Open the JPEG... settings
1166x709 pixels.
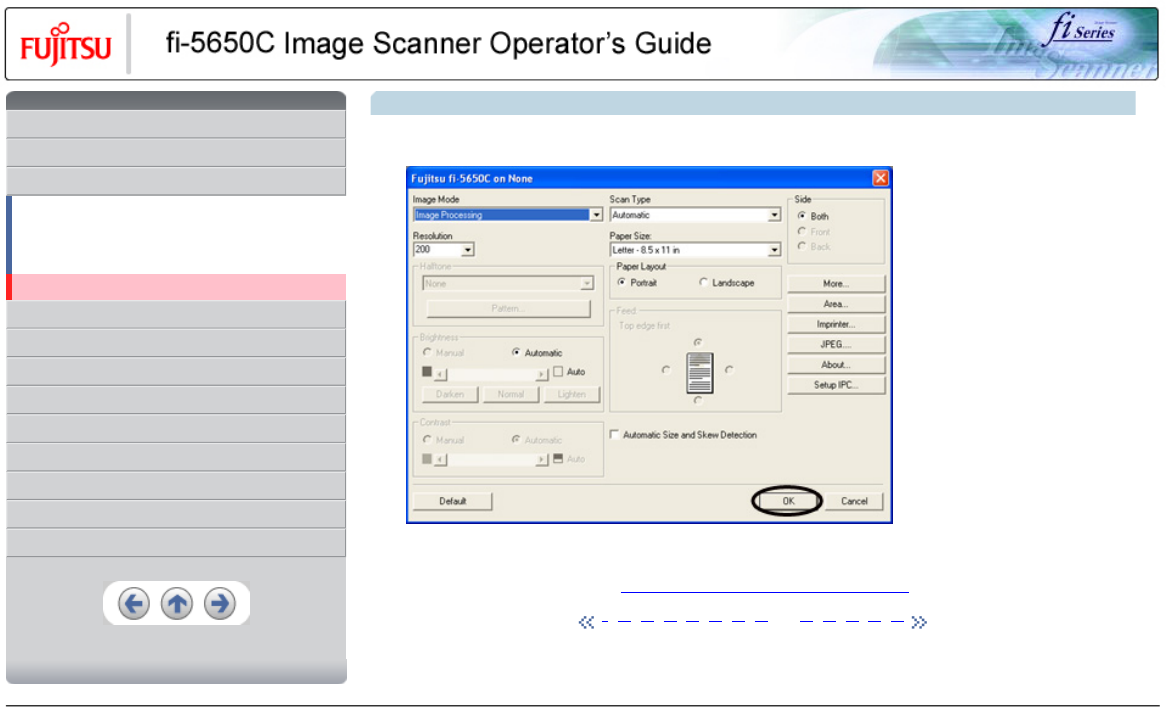point(836,344)
